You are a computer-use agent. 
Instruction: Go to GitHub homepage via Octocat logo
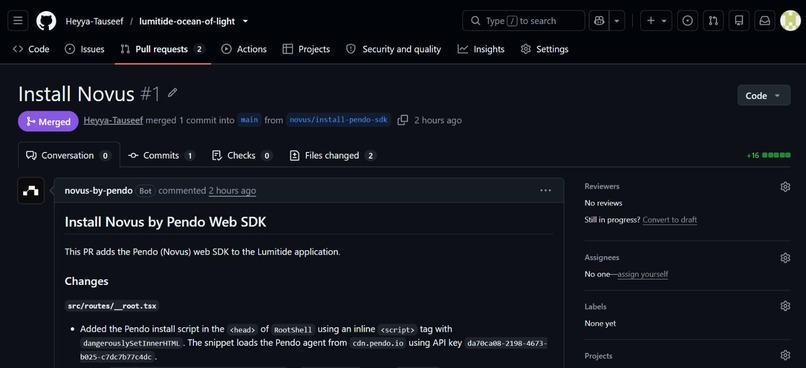pos(46,21)
